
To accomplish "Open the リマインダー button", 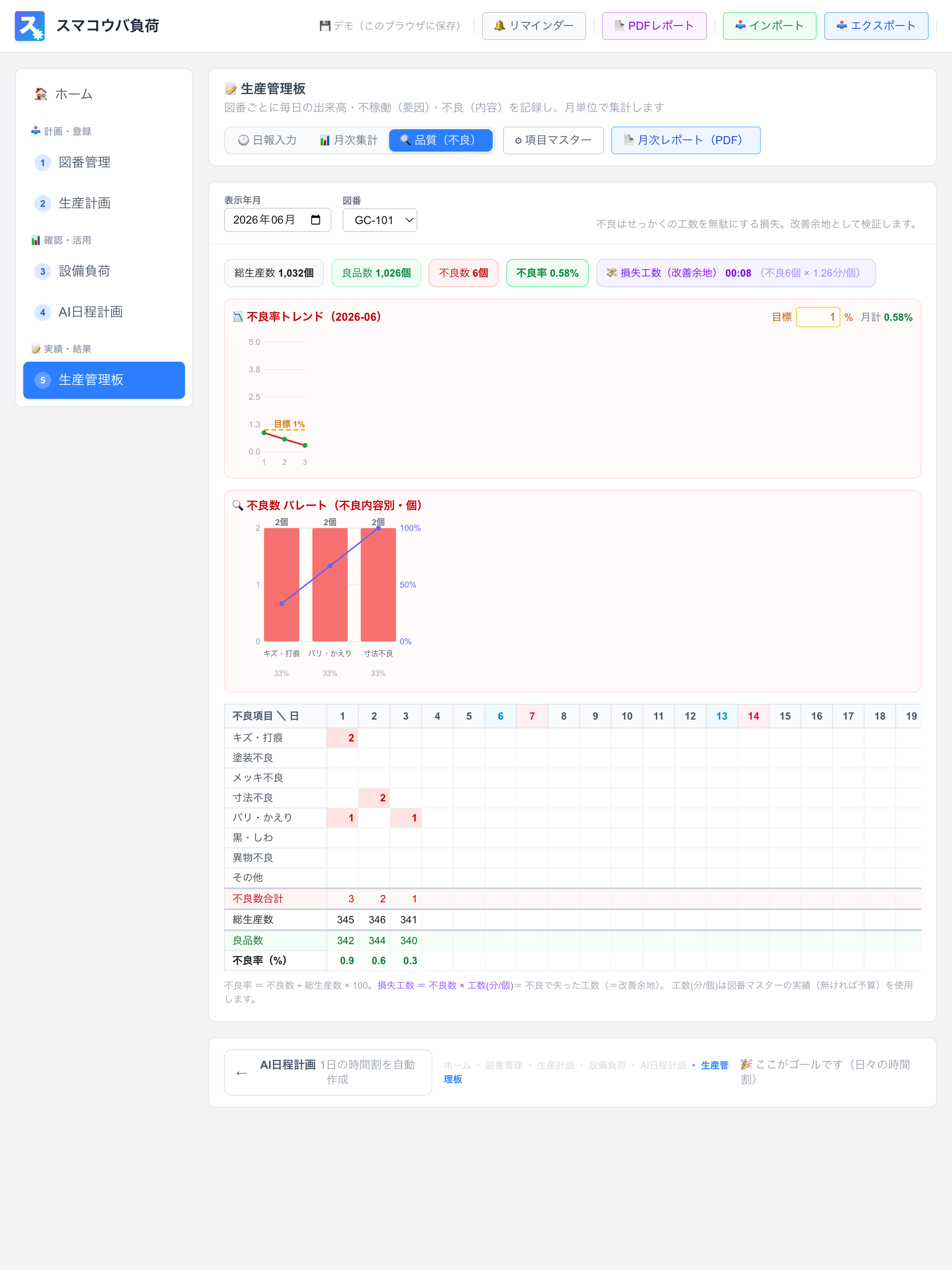I will pyautogui.click(x=534, y=26).
